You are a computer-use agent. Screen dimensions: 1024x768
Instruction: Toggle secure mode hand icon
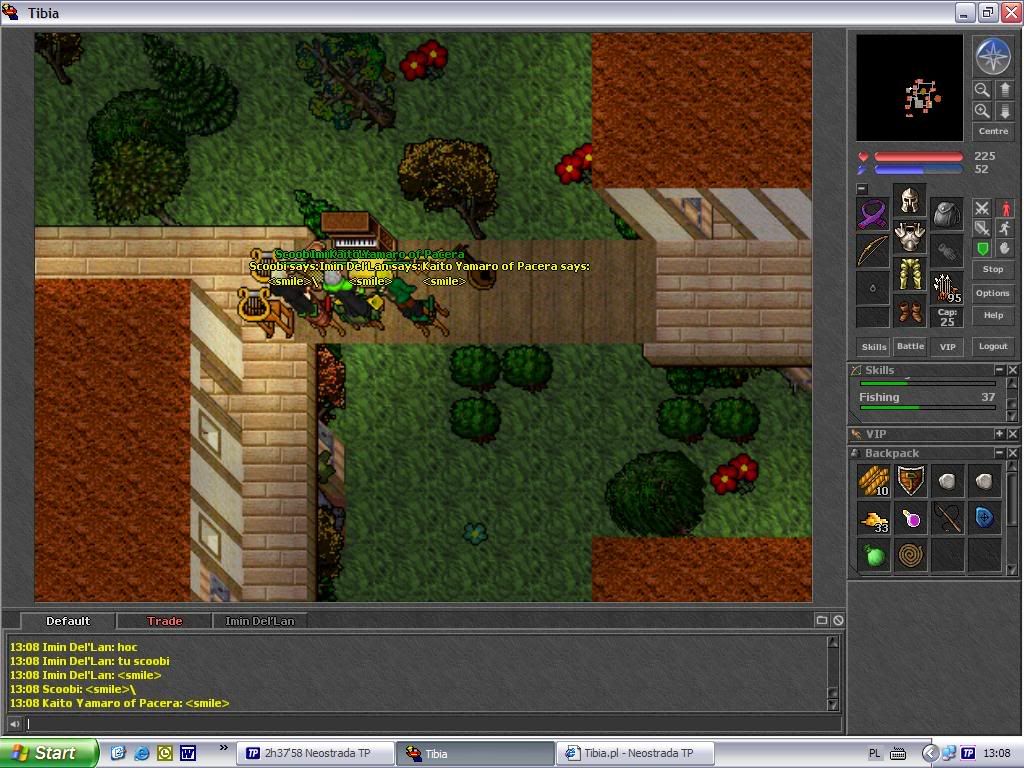point(1005,249)
